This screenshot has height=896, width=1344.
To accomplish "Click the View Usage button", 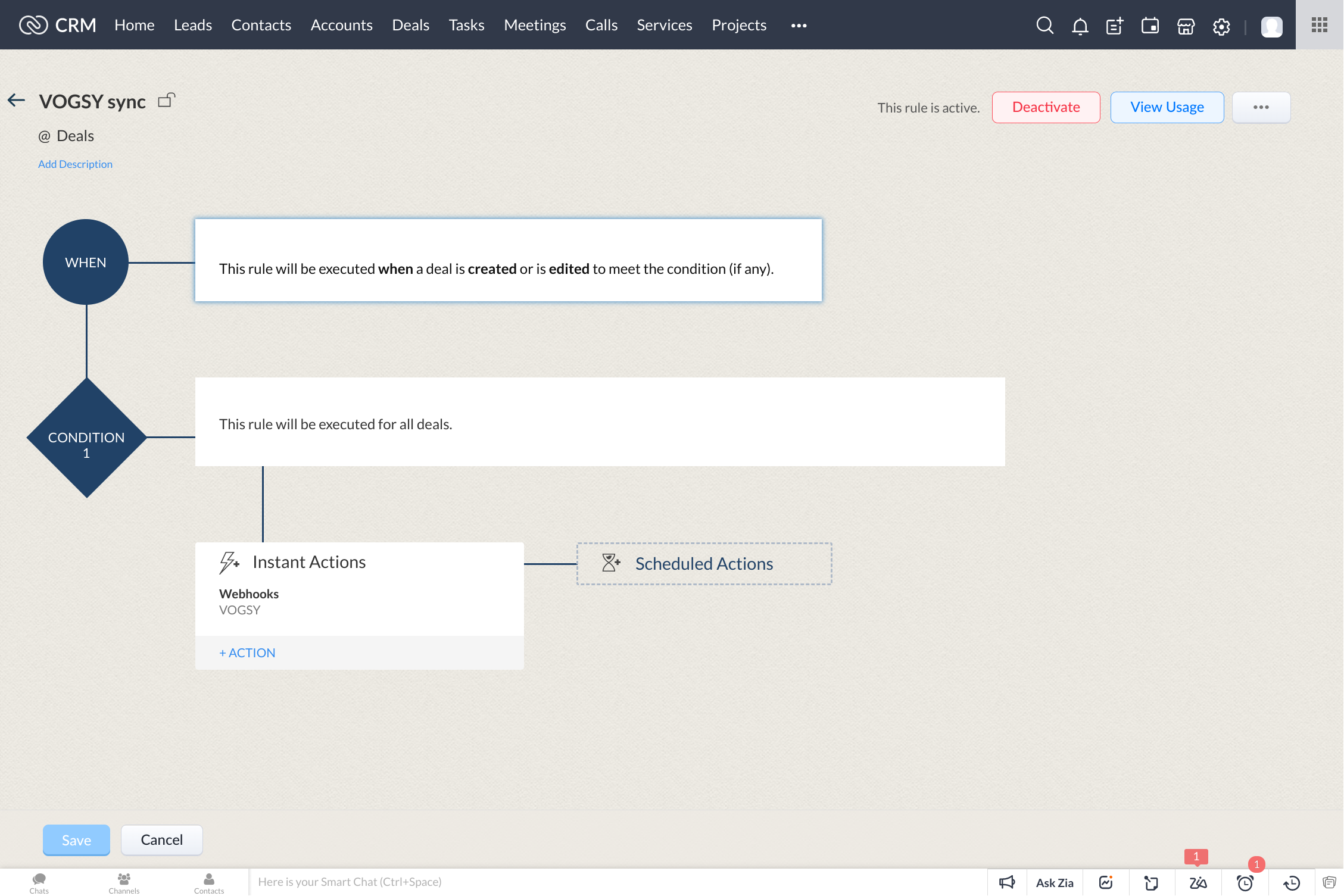I will point(1167,107).
